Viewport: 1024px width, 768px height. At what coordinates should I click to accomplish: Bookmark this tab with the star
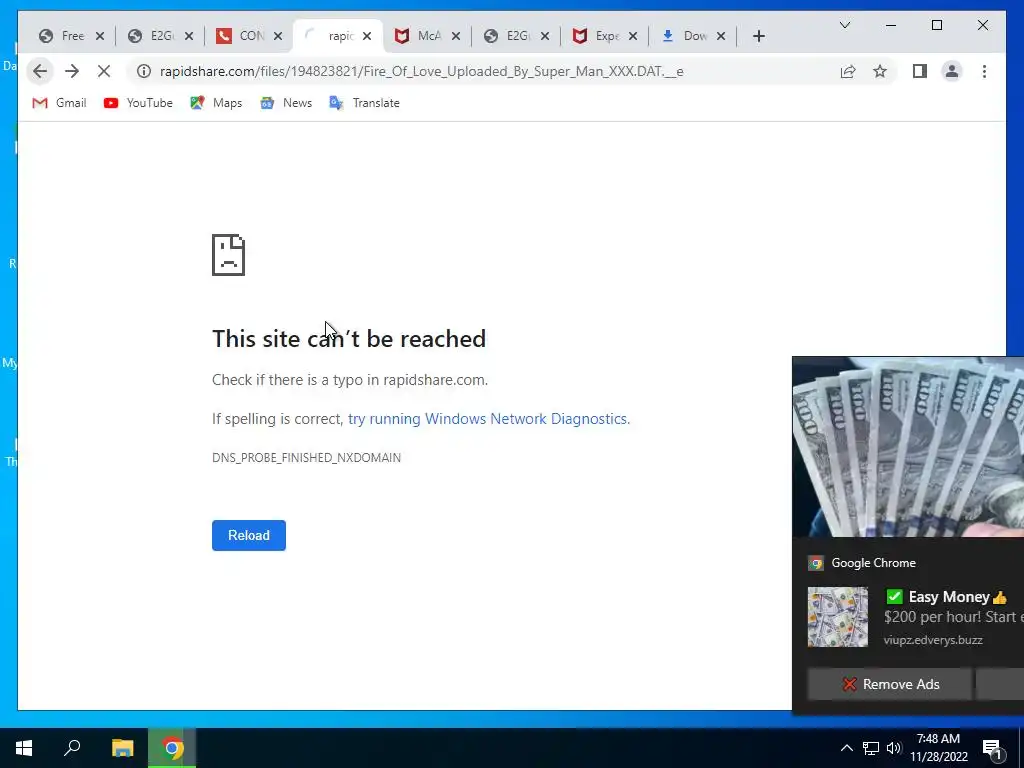coord(880,71)
